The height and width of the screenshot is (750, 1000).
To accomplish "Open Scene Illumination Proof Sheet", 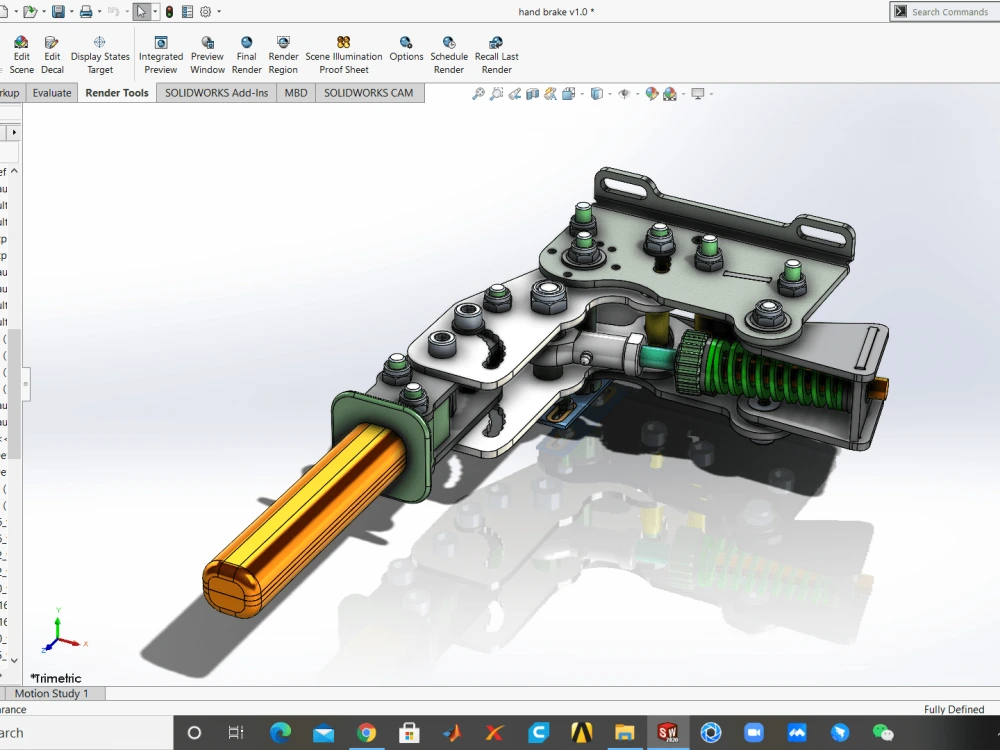I will click(344, 55).
